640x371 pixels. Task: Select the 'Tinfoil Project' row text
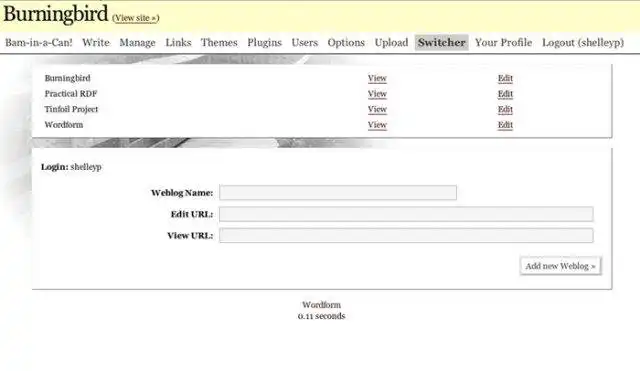[71, 109]
